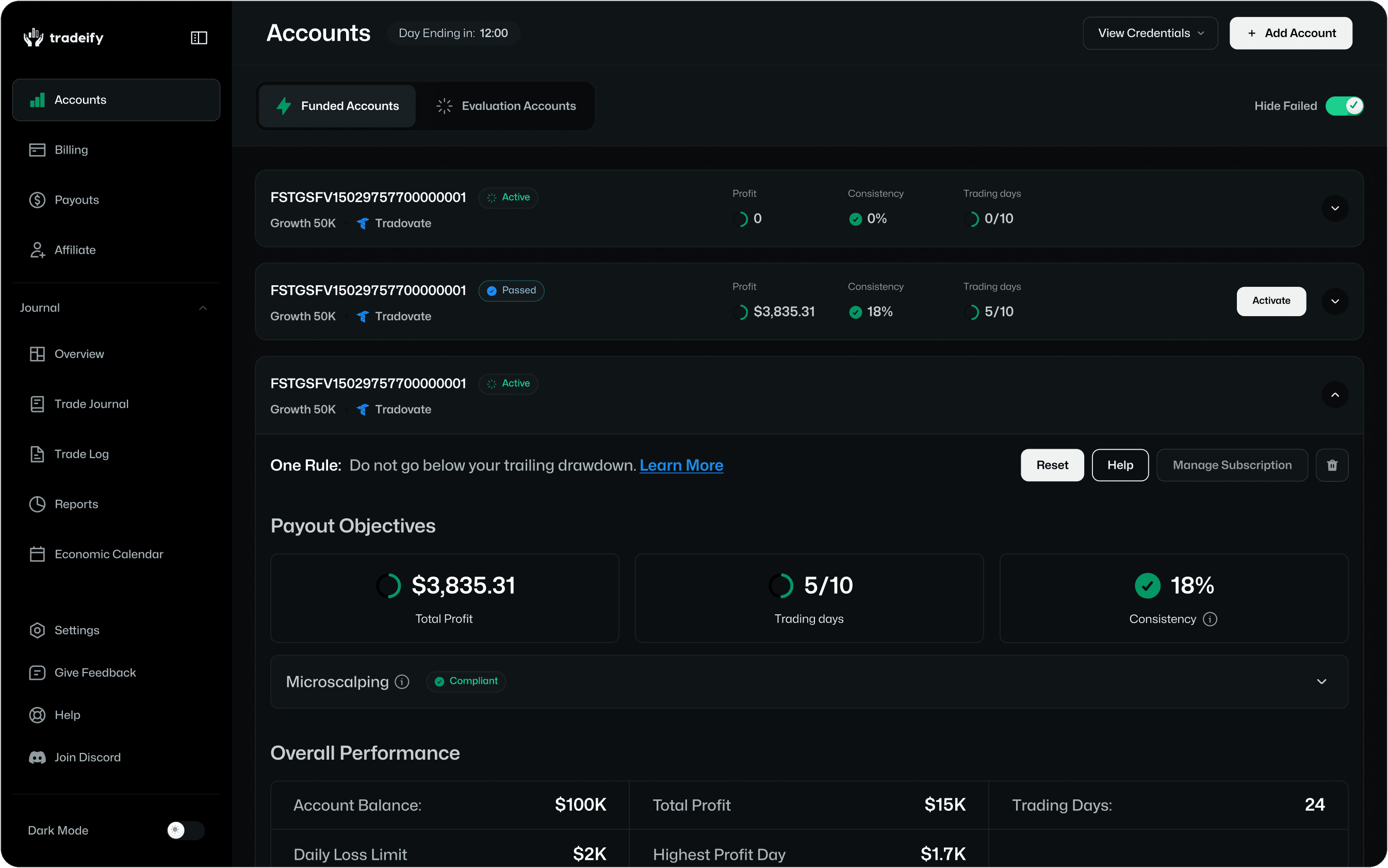
Task: Toggle the Hide Failed switch
Action: point(1344,106)
